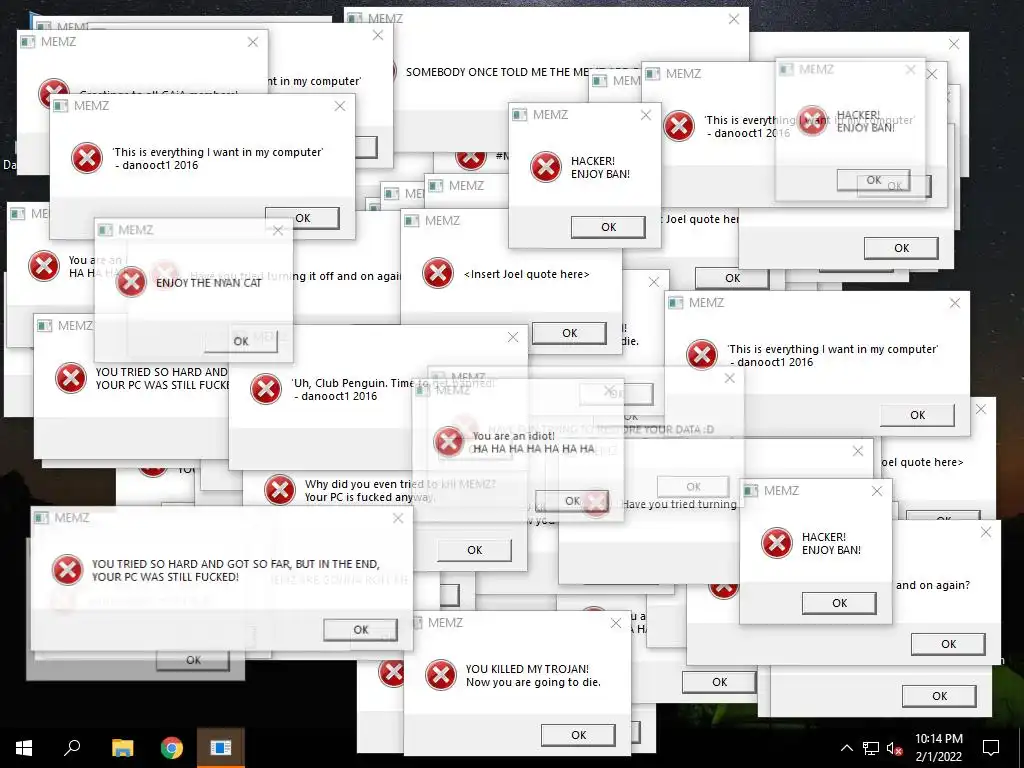Open the notification center icon
Image resolution: width=1024 pixels, height=768 pixels.
click(x=991, y=748)
